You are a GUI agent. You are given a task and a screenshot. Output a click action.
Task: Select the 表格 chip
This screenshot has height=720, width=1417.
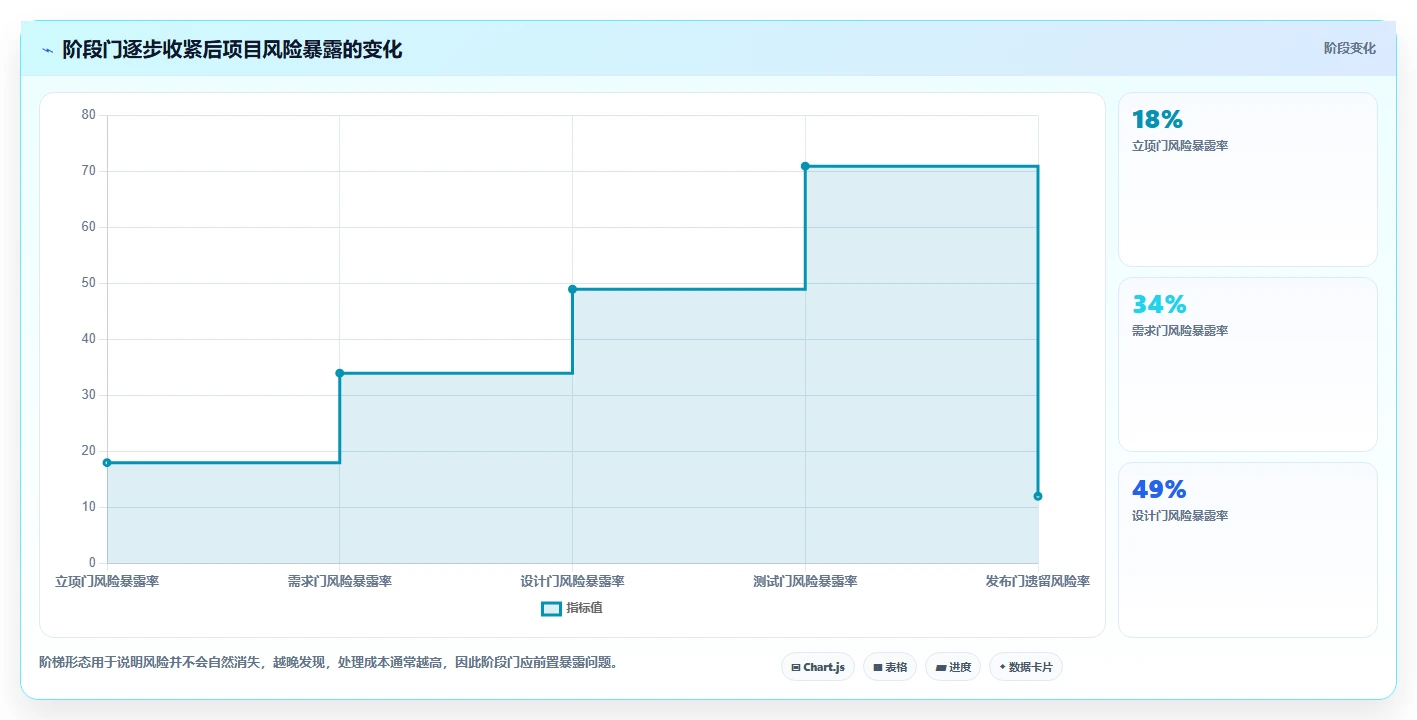tap(889, 667)
